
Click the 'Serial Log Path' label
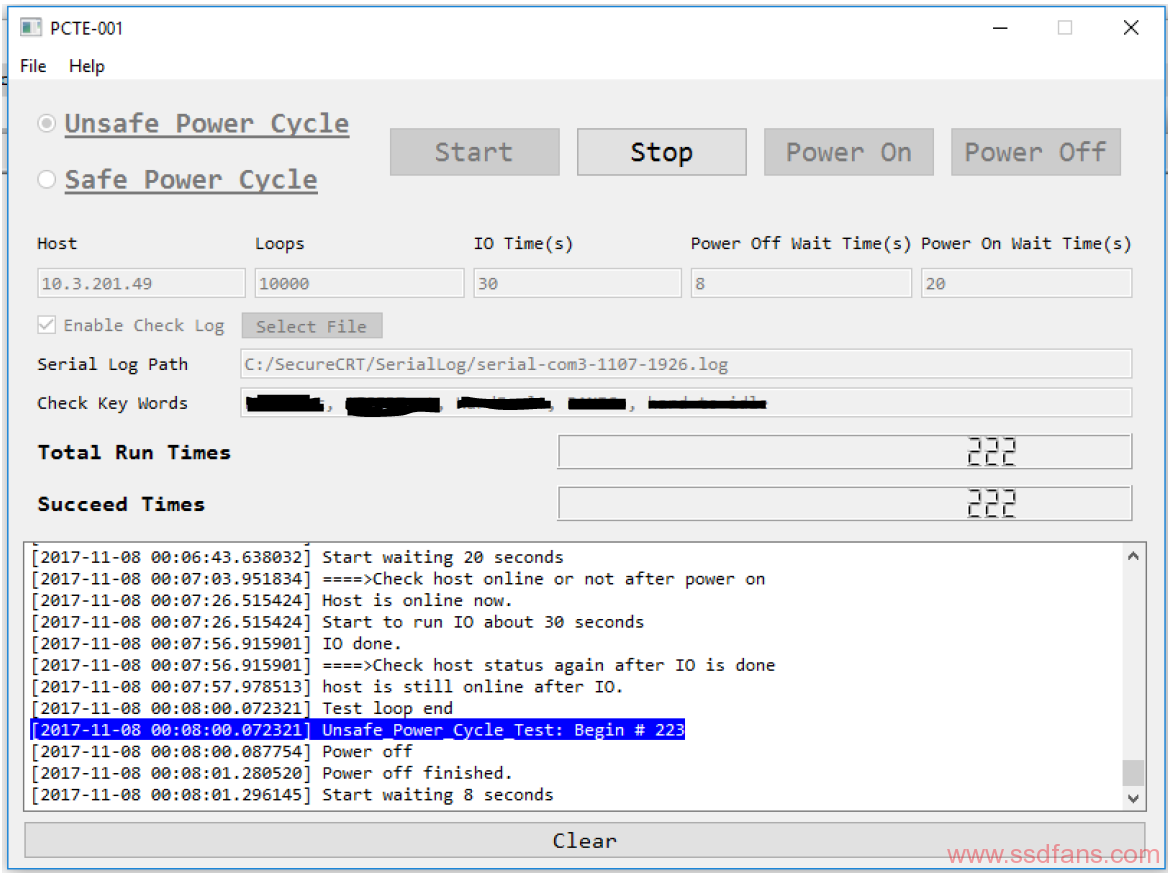point(113,364)
